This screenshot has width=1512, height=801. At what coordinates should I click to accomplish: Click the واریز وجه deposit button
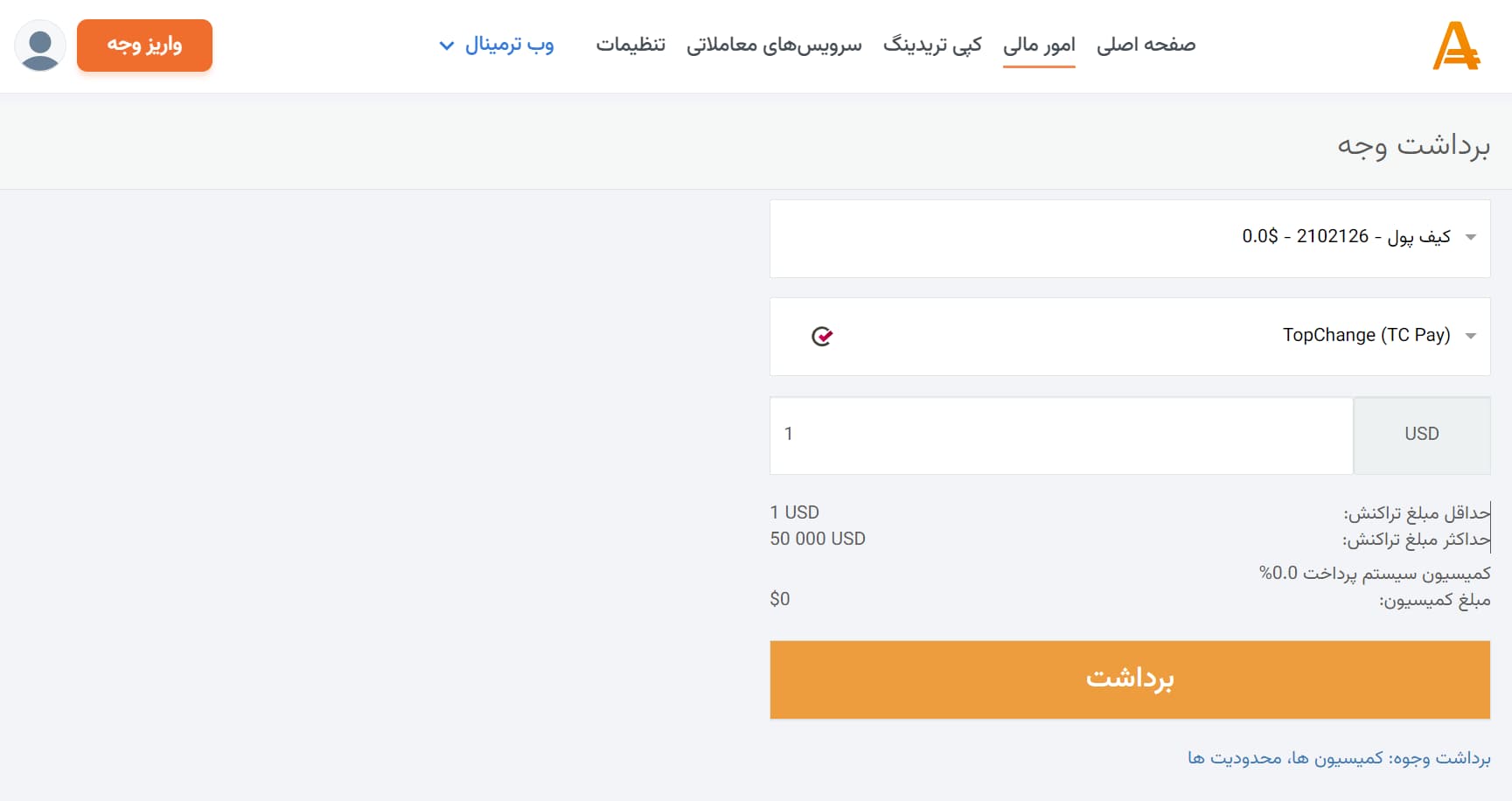[144, 45]
